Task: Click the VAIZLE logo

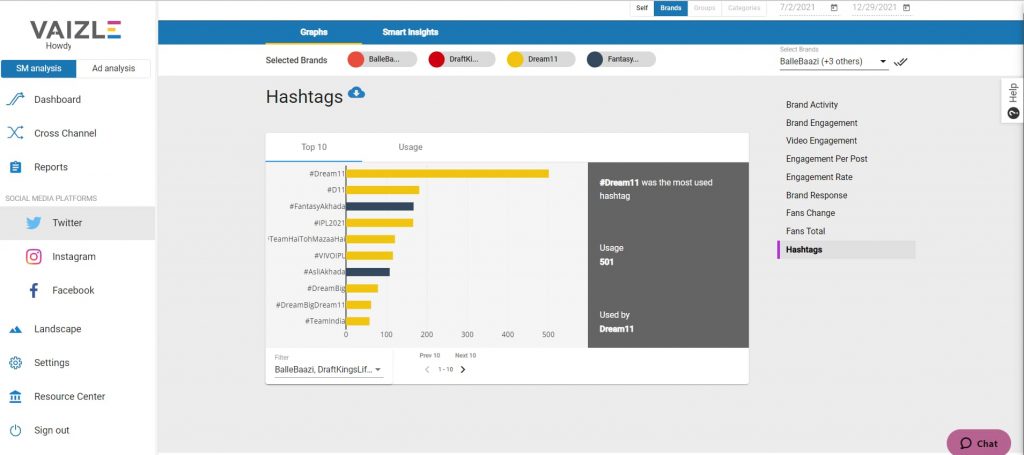Action: (75, 30)
